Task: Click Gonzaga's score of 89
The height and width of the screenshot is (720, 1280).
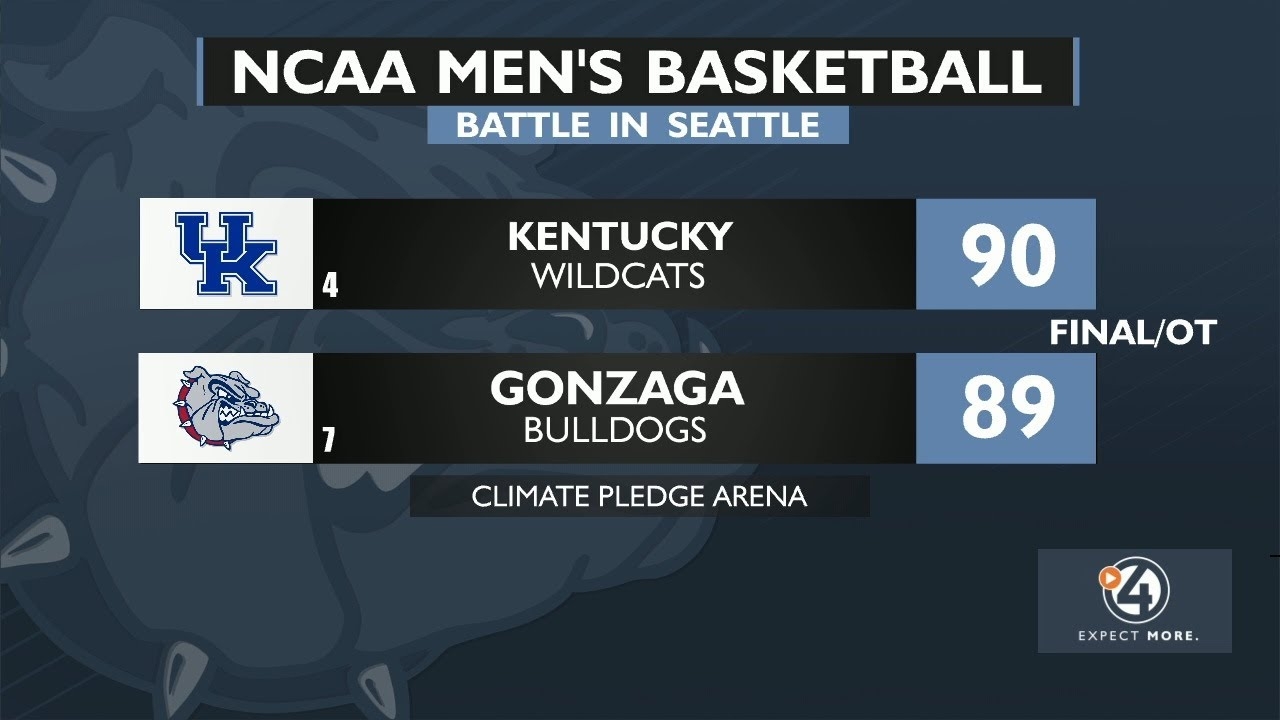Action: point(1008,407)
